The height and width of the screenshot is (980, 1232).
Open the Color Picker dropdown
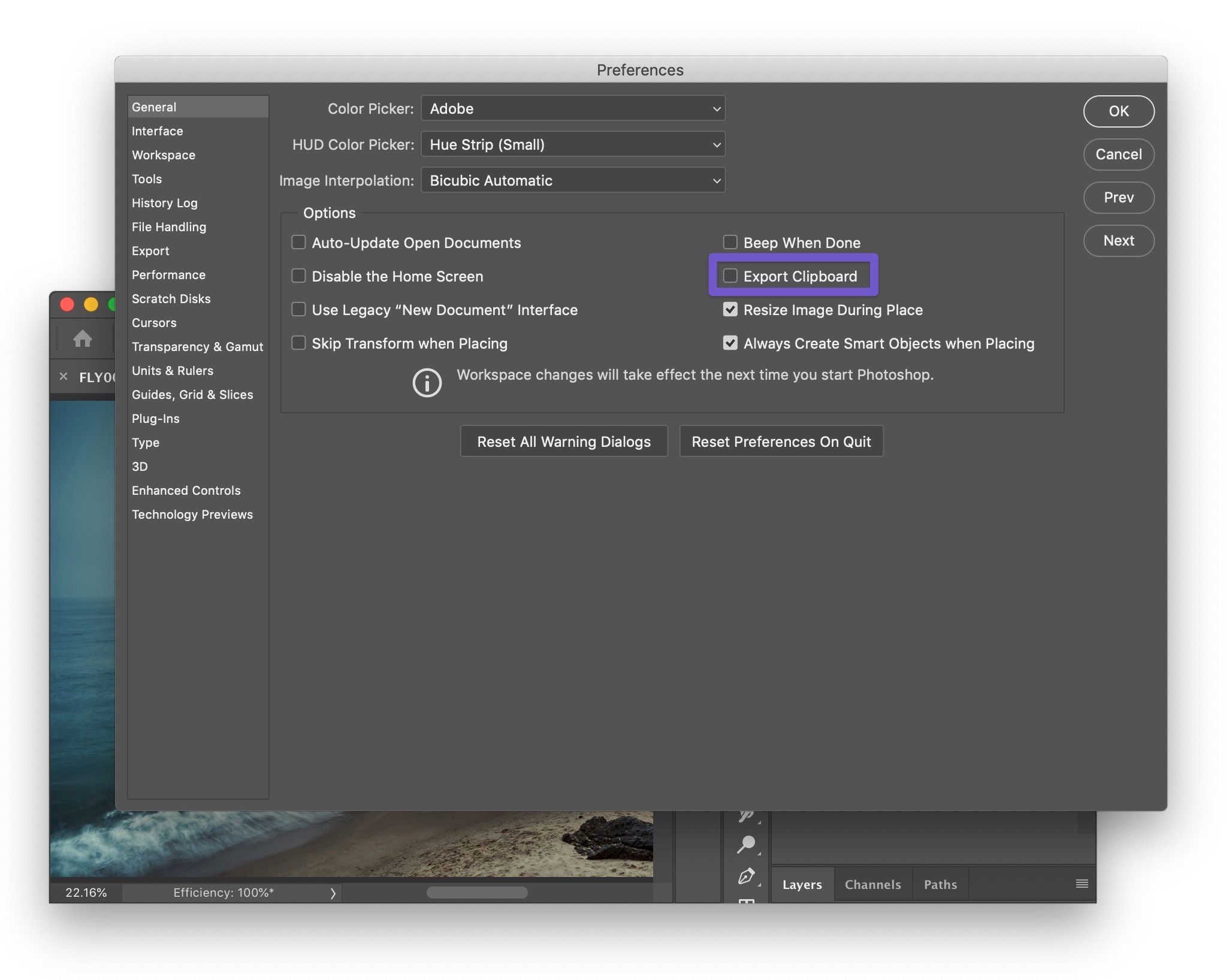click(572, 108)
